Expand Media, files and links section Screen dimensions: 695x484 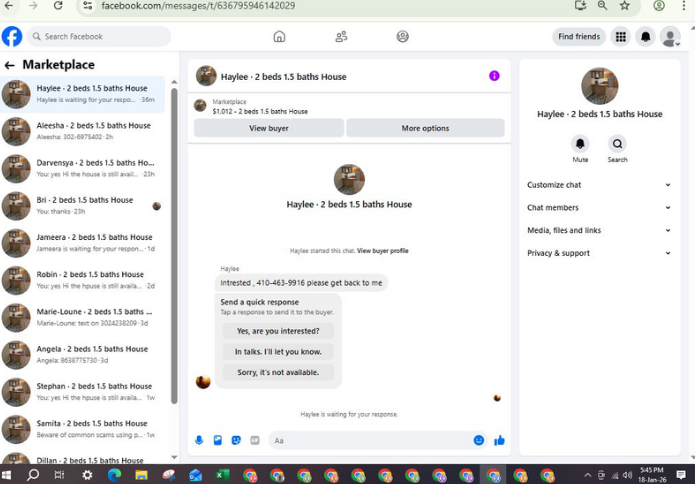point(599,230)
